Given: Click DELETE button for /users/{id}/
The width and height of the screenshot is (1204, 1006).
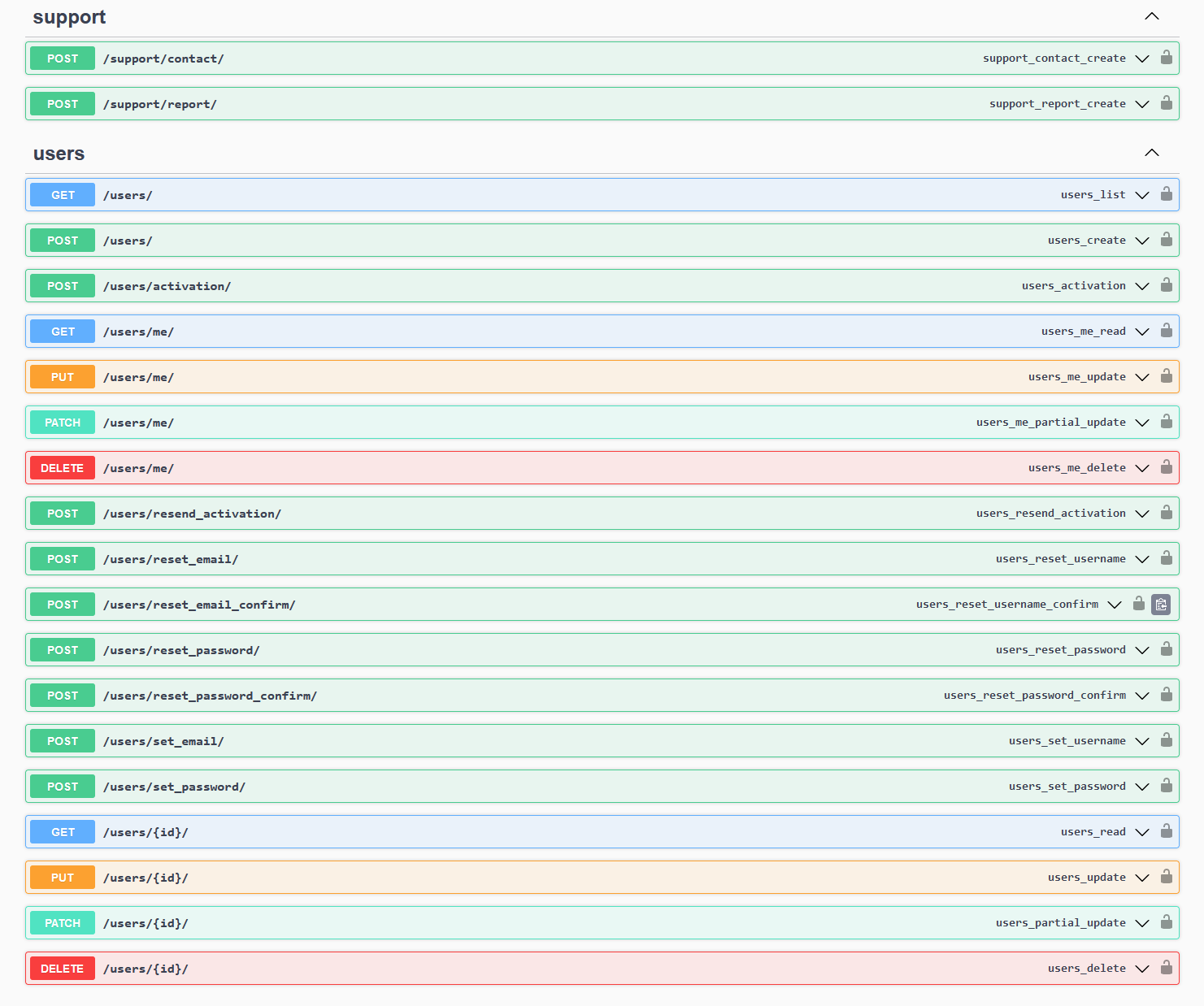Looking at the screenshot, I should click(x=63, y=969).
